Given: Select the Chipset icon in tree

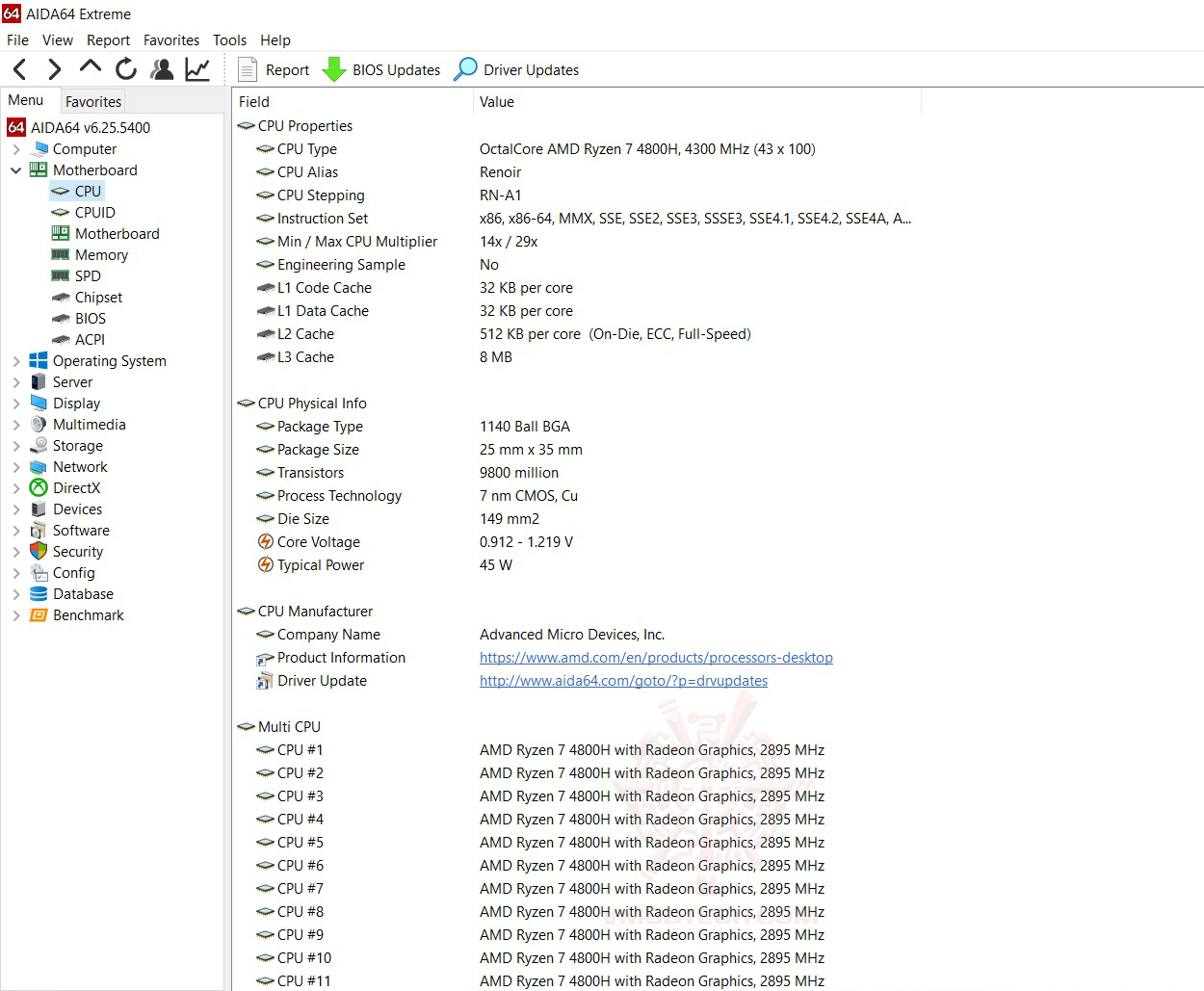Looking at the screenshot, I should click(60, 298).
